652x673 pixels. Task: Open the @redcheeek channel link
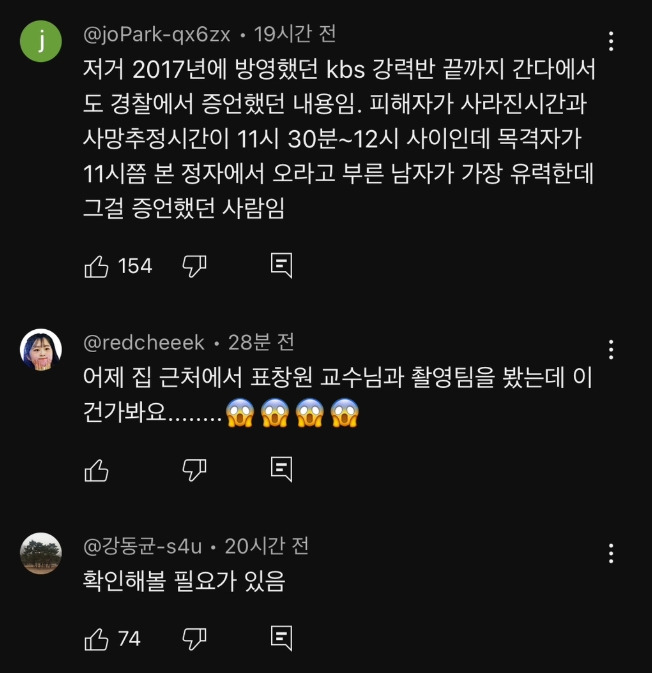tap(144, 343)
